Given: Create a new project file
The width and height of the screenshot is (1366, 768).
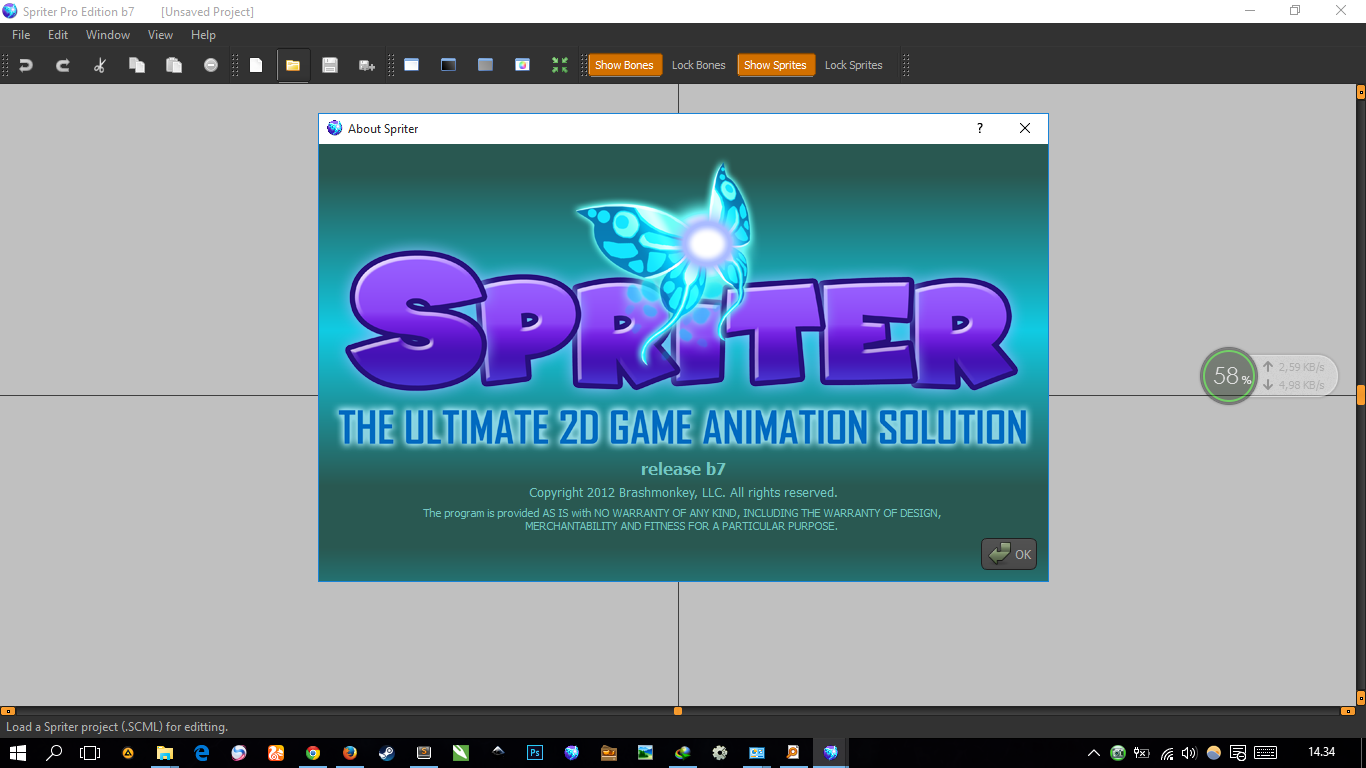Looking at the screenshot, I should pos(256,65).
